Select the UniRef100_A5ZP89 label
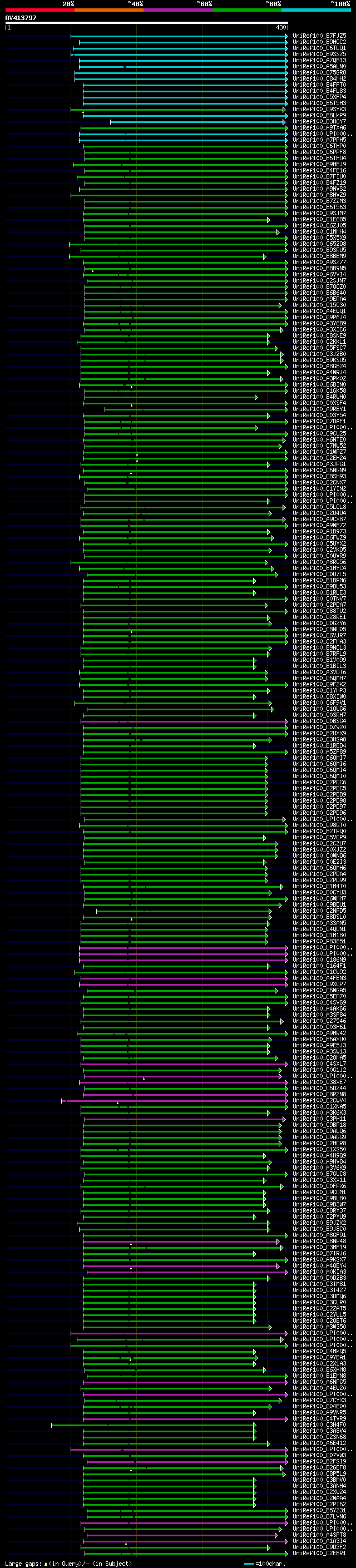The height and width of the screenshot is (1568, 356). coord(319,752)
